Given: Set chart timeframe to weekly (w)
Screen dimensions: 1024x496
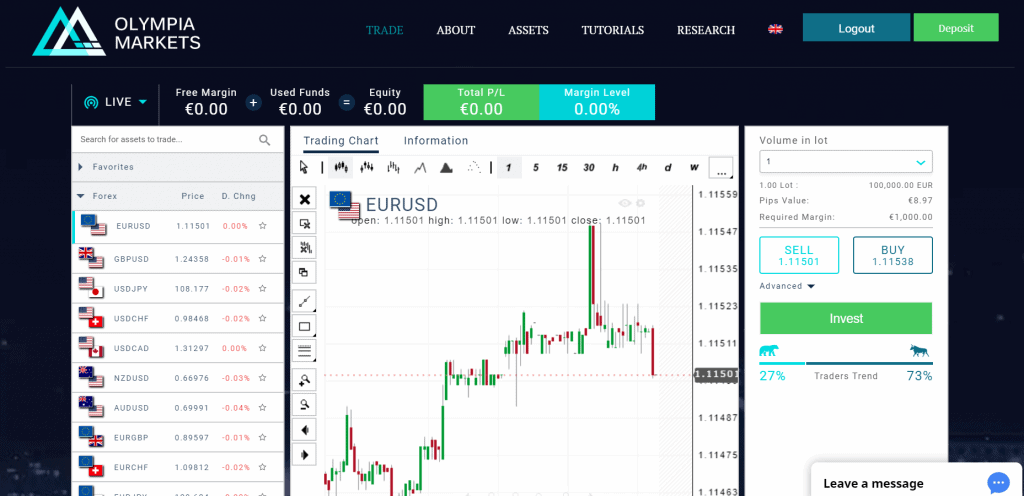Looking at the screenshot, I should 694,168.
